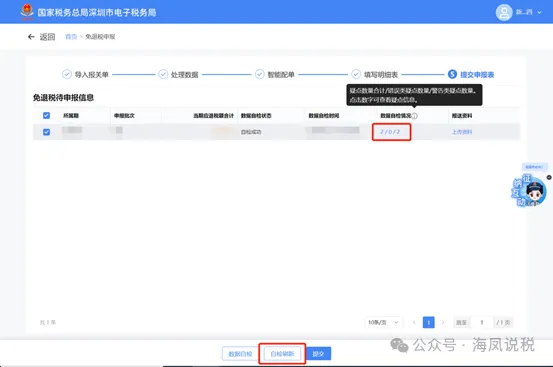Click the 数据自检时间 column header
The width and height of the screenshot is (553, 367).
pyautogui.click(x=324, y=116)
